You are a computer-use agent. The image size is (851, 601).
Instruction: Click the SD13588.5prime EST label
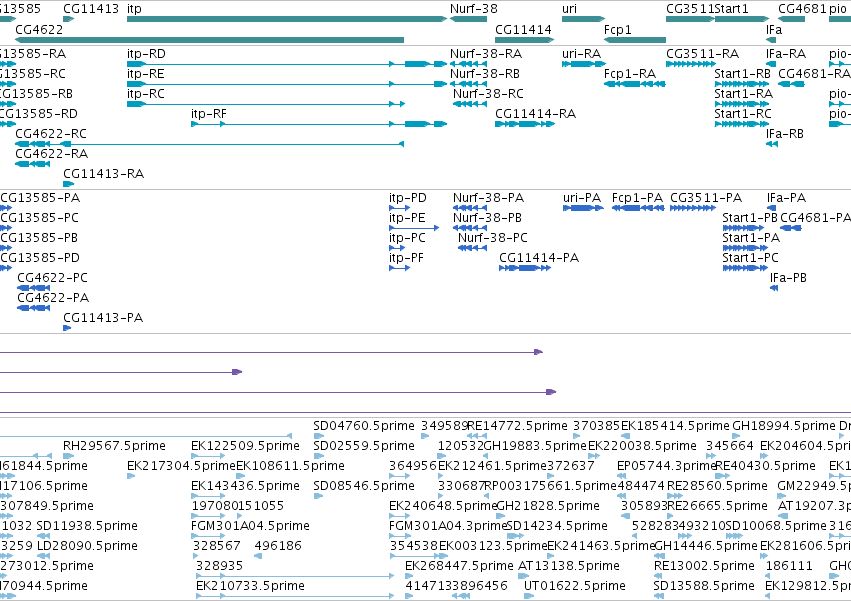704,586
